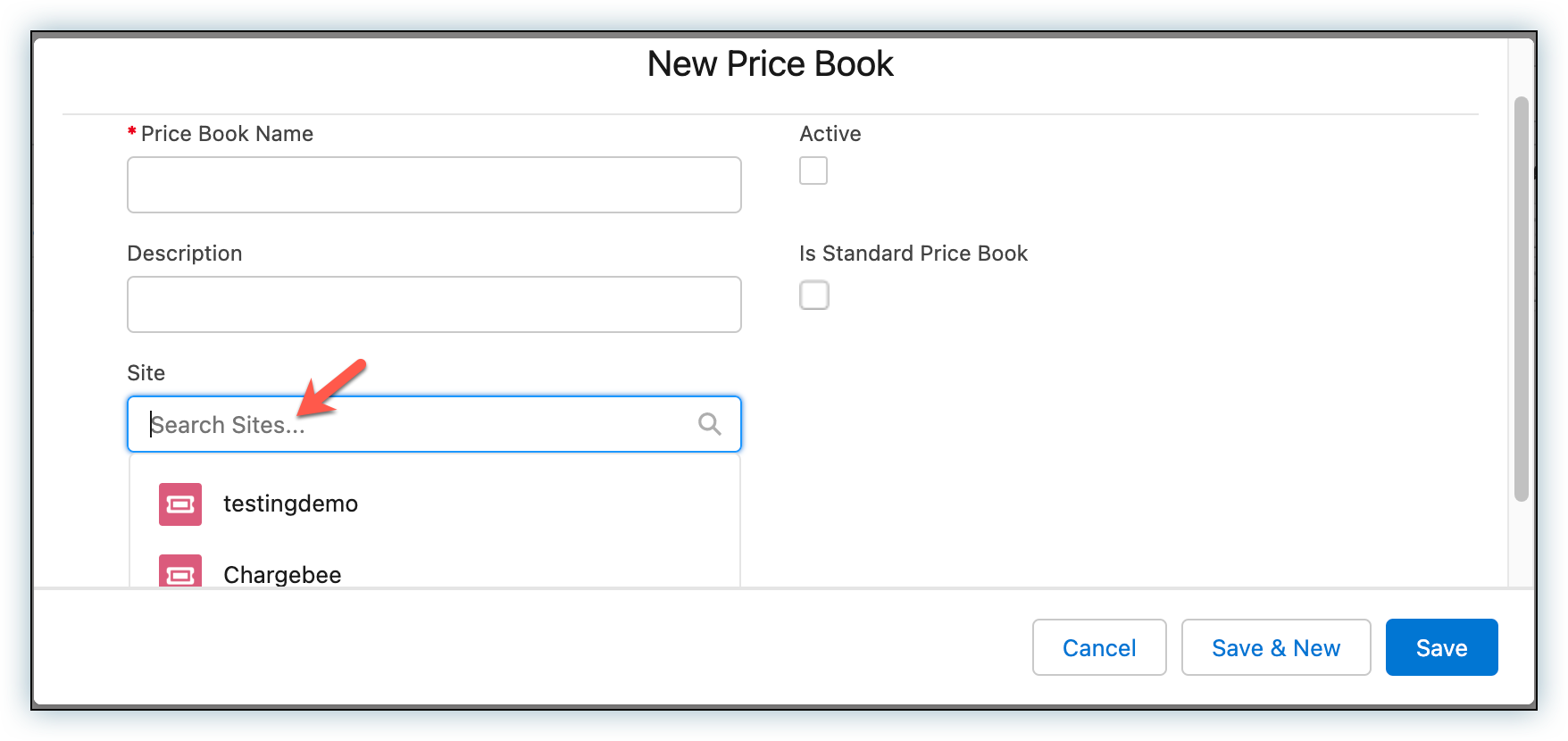1568x741 pixels.
Task: Choose the Chargebee site option
Action: 282,574
